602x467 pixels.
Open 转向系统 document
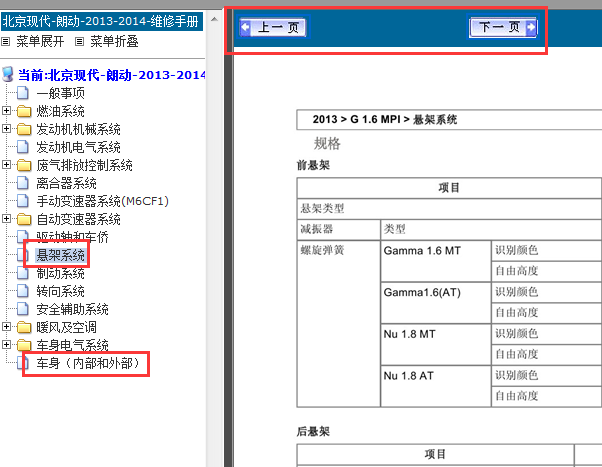pyautogui.click(x=61, y=291)
